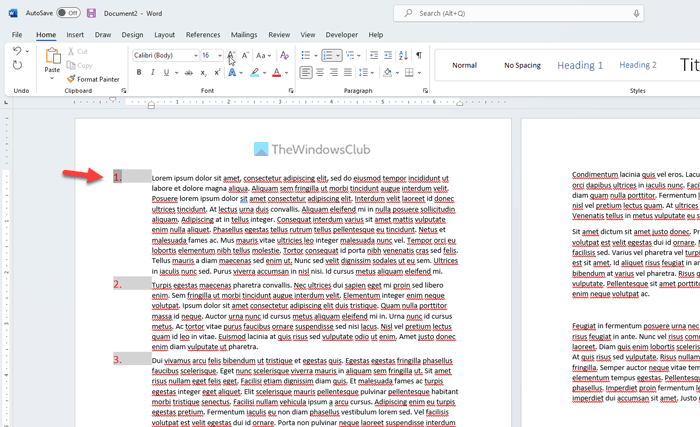Click the Paste clipboard icon
700x427 pixels.
point(52,56)
